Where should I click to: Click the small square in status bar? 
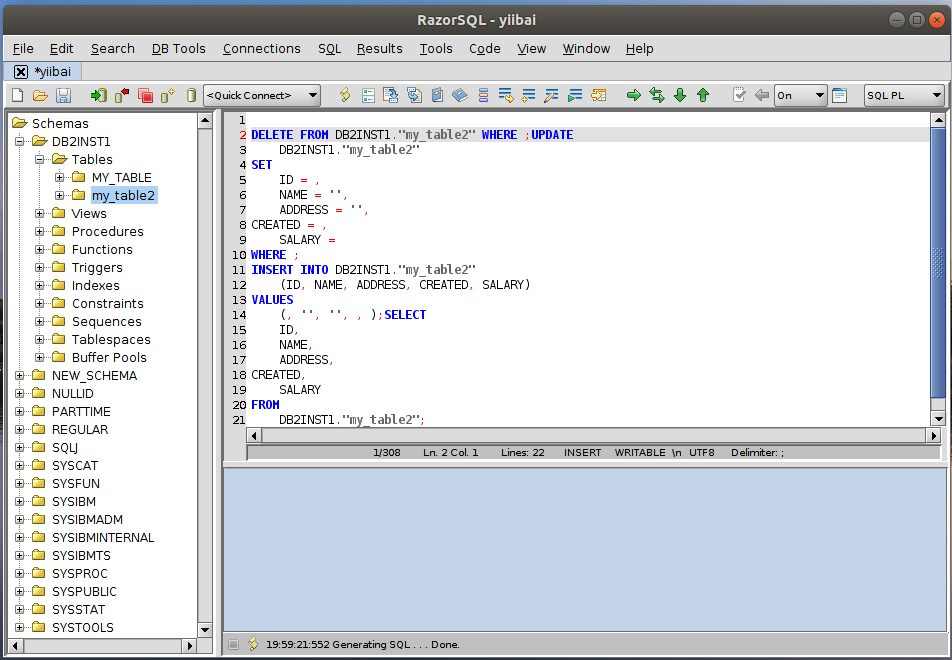tap(233, 645)
